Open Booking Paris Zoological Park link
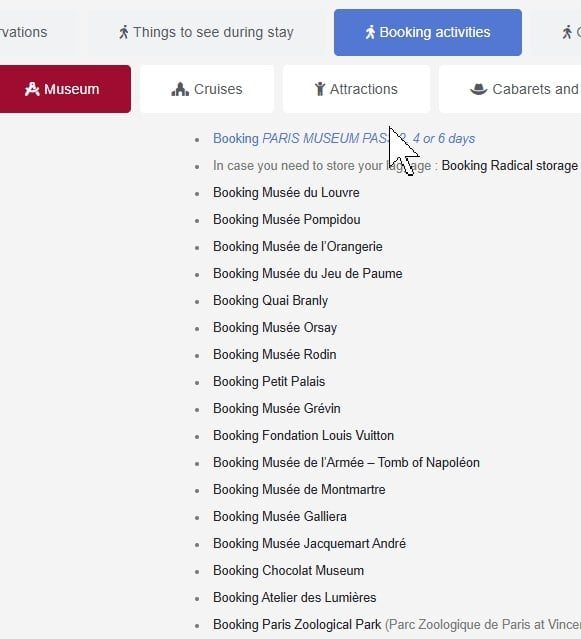The image size is (581, 639). coord(297,625)
